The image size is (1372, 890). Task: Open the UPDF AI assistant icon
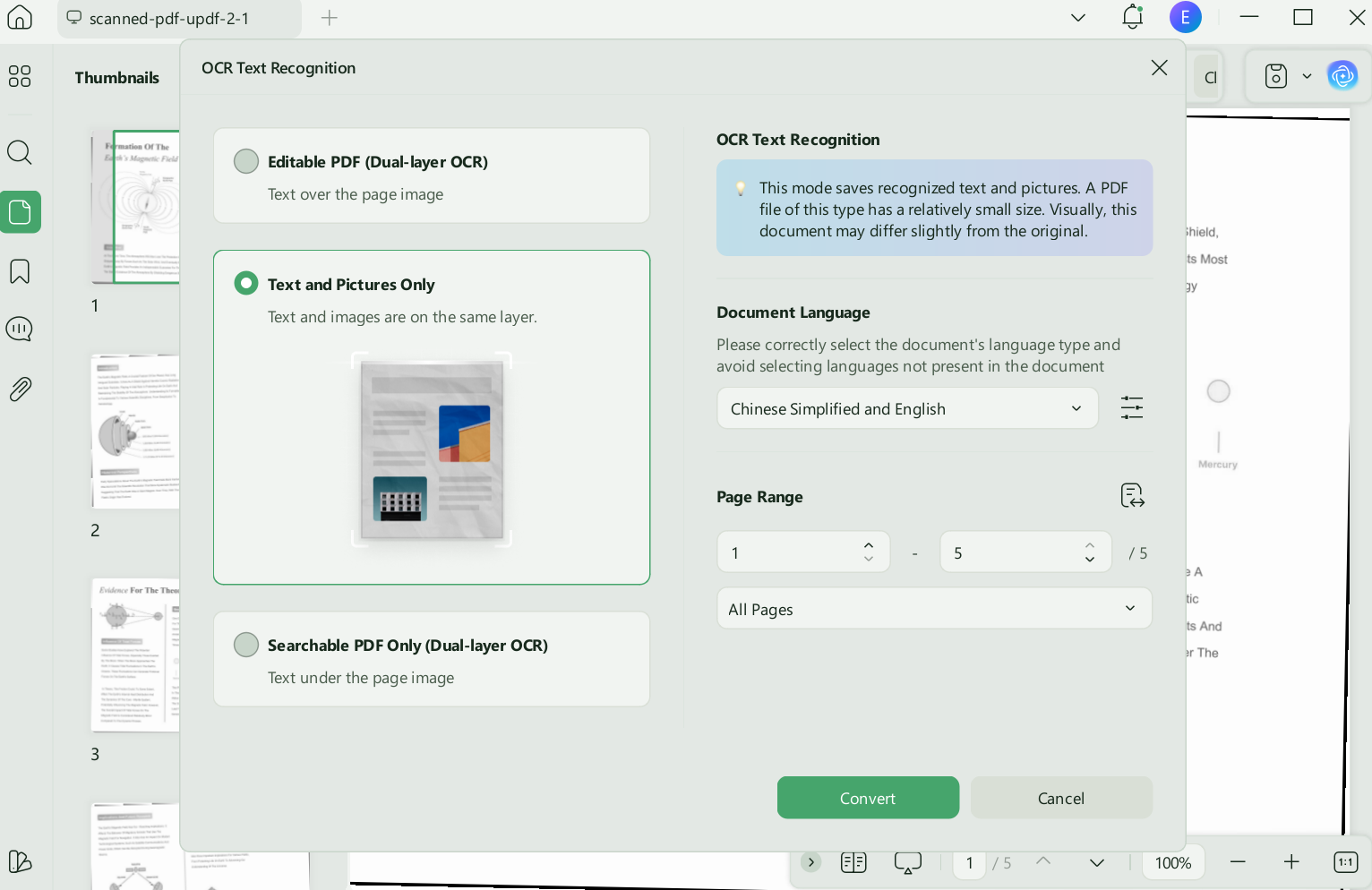pyautogui.click(x=1342, y=76)
